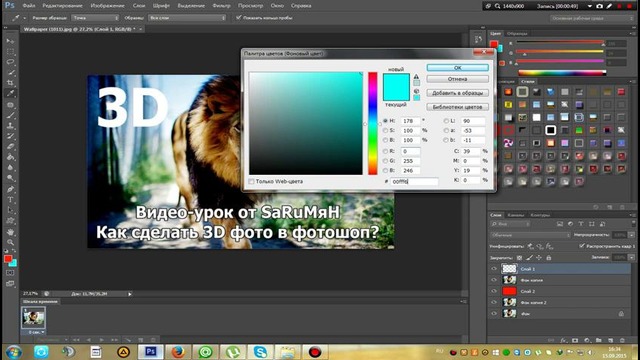Open the Фильтр menu
The height and width of the screenshot is (360, 640).
[222, 6]
